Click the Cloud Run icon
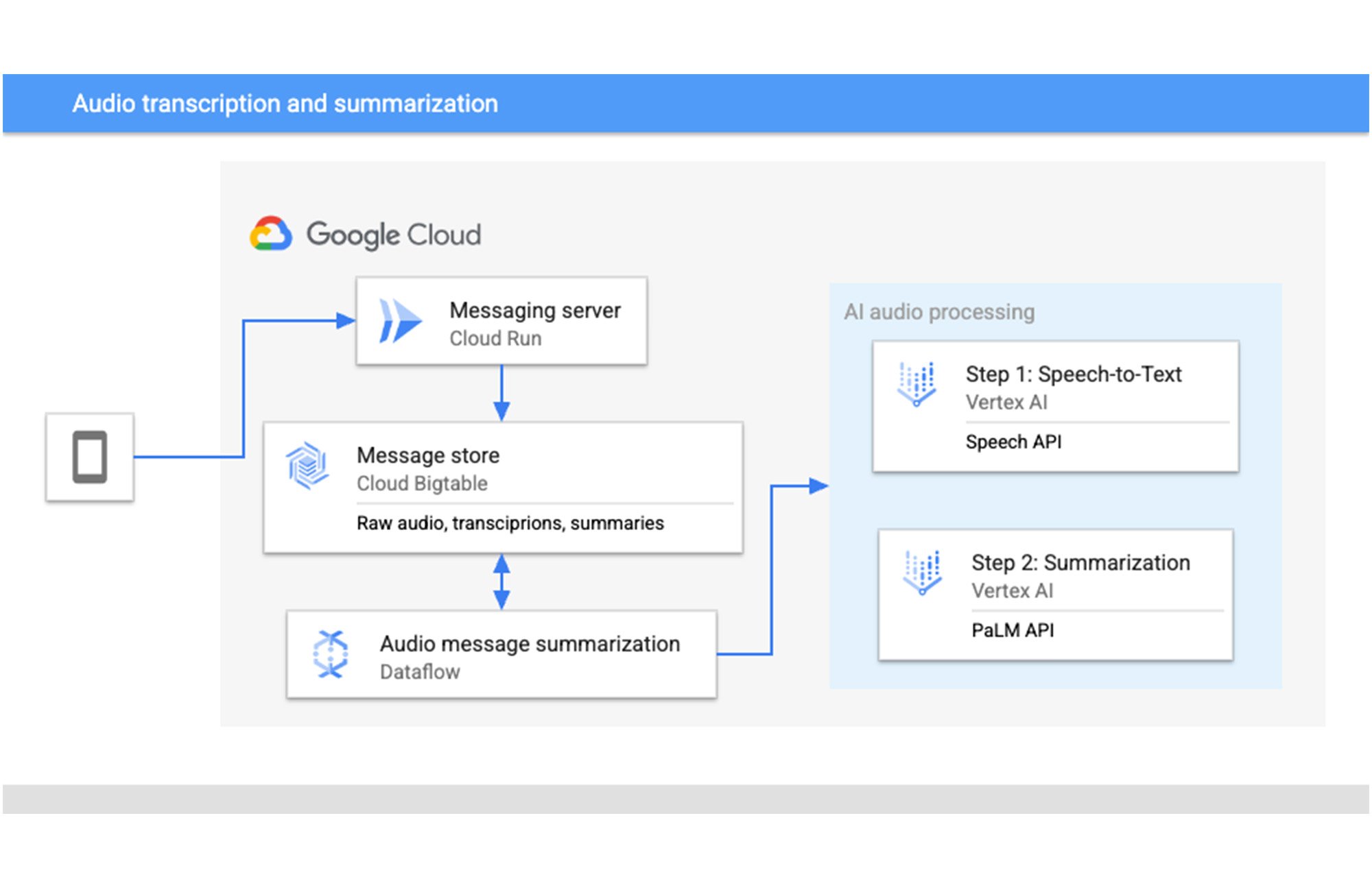The width and height of the screenshot is (1372, 888). [x=401, y=320]
